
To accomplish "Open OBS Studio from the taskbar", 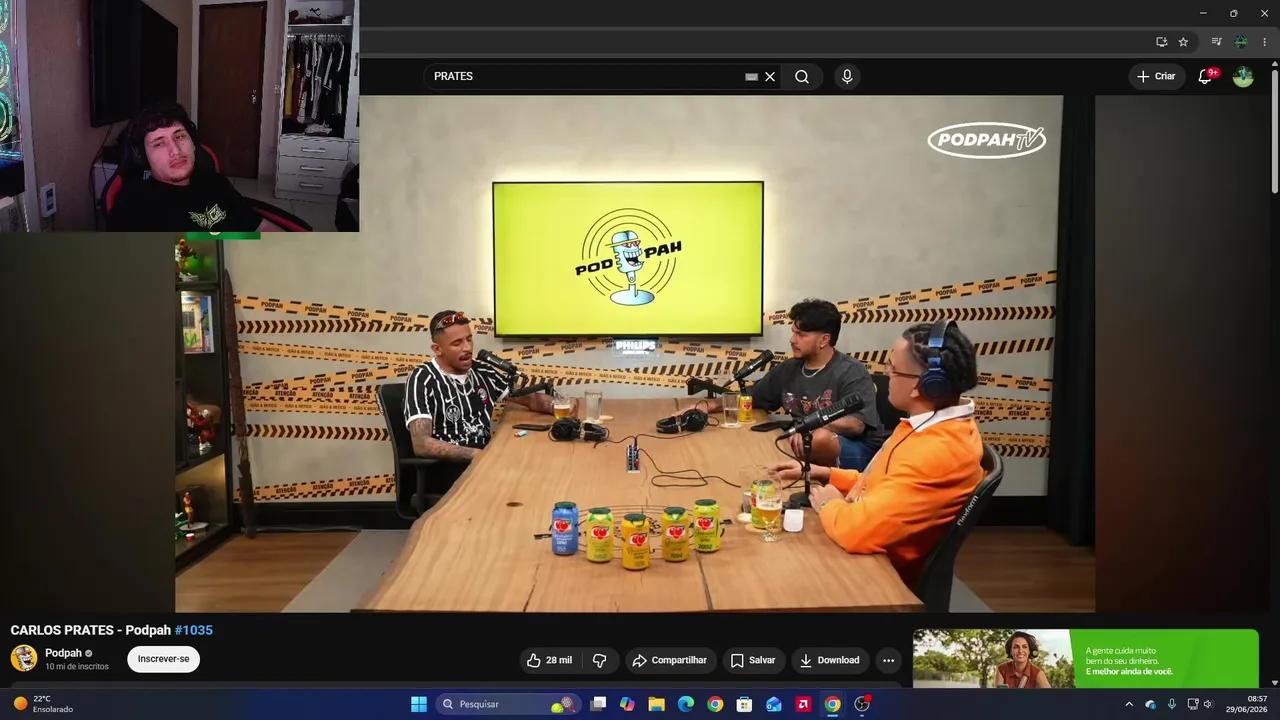I will click(862, 704).
